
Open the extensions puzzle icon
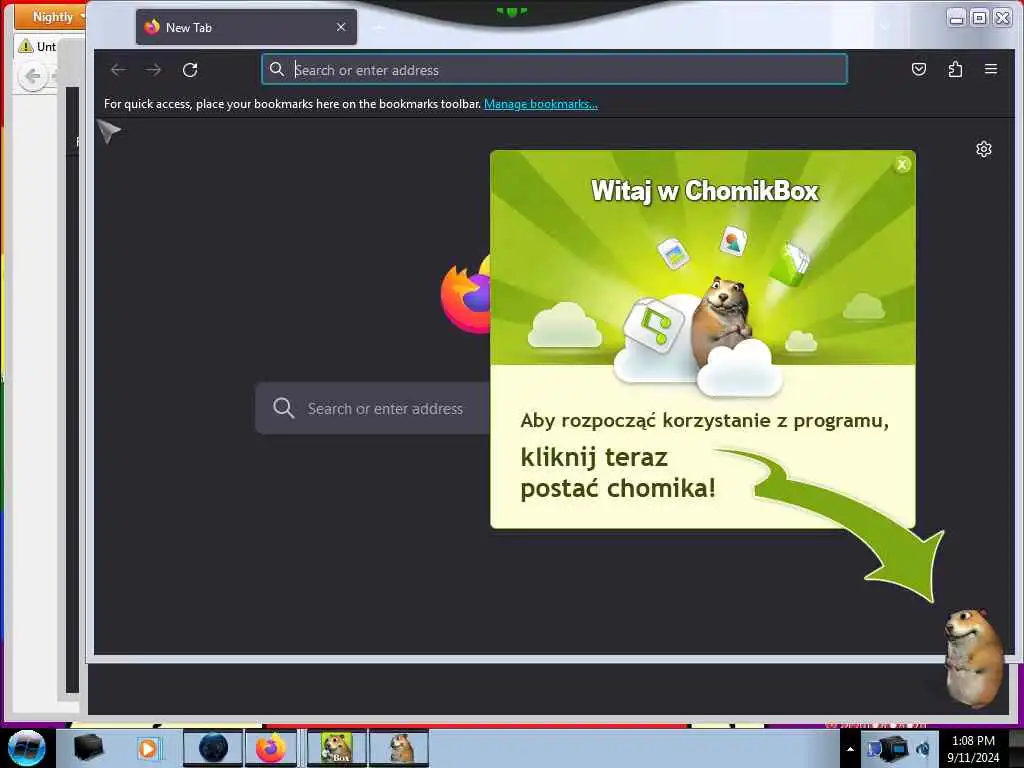pyautogui.click(x=955, y=69)
